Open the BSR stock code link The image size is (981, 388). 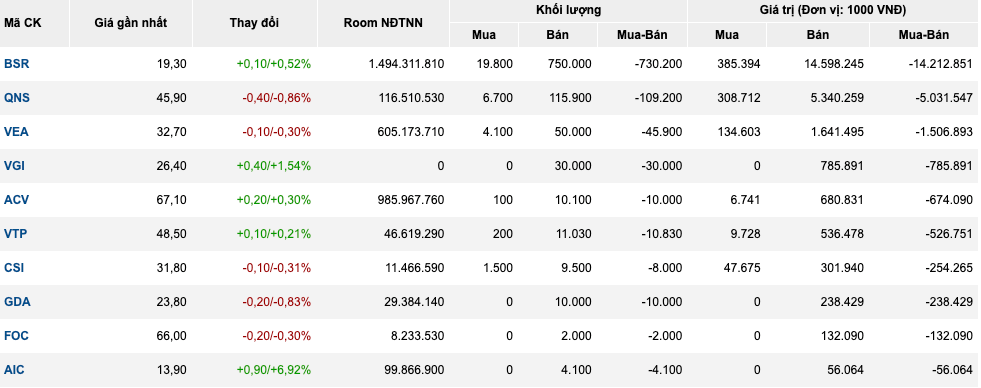[16, 64]
